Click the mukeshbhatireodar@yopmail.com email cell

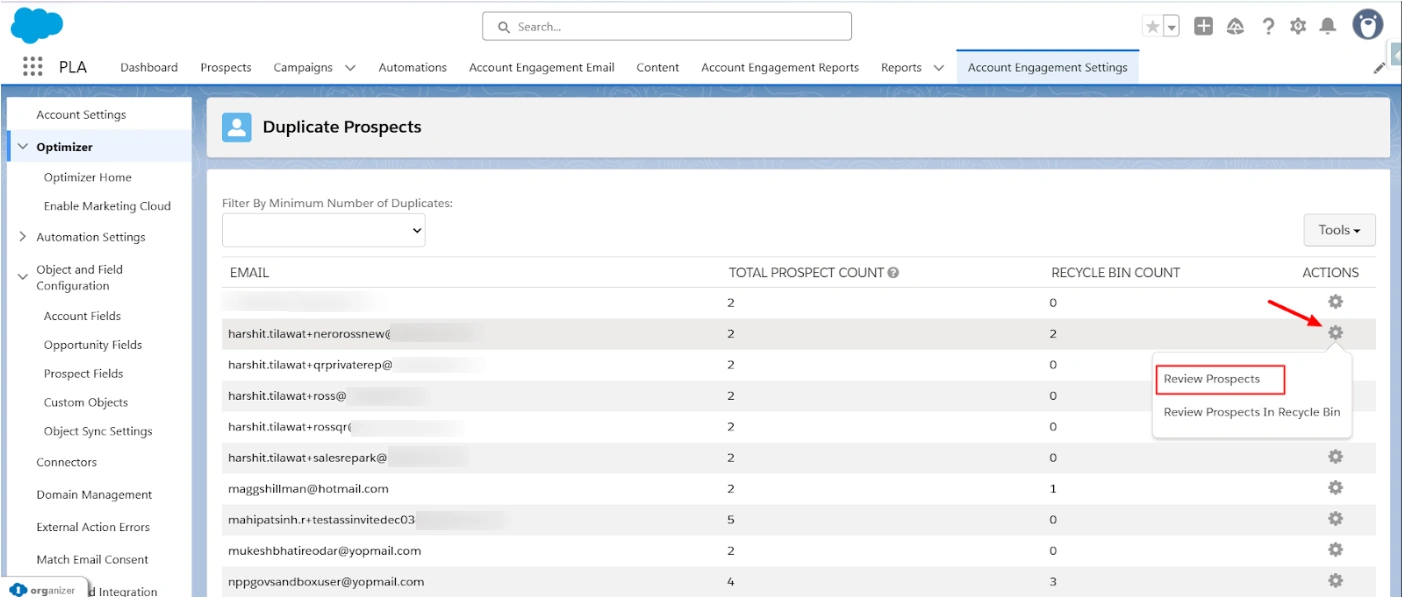[325, 551]
